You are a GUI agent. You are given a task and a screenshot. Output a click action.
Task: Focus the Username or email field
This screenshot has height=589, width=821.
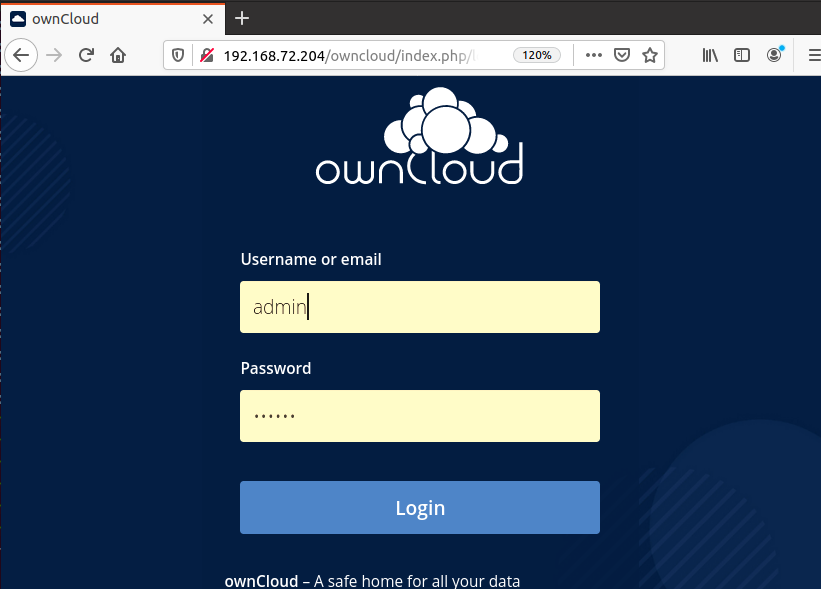click(x=420, y=307)
